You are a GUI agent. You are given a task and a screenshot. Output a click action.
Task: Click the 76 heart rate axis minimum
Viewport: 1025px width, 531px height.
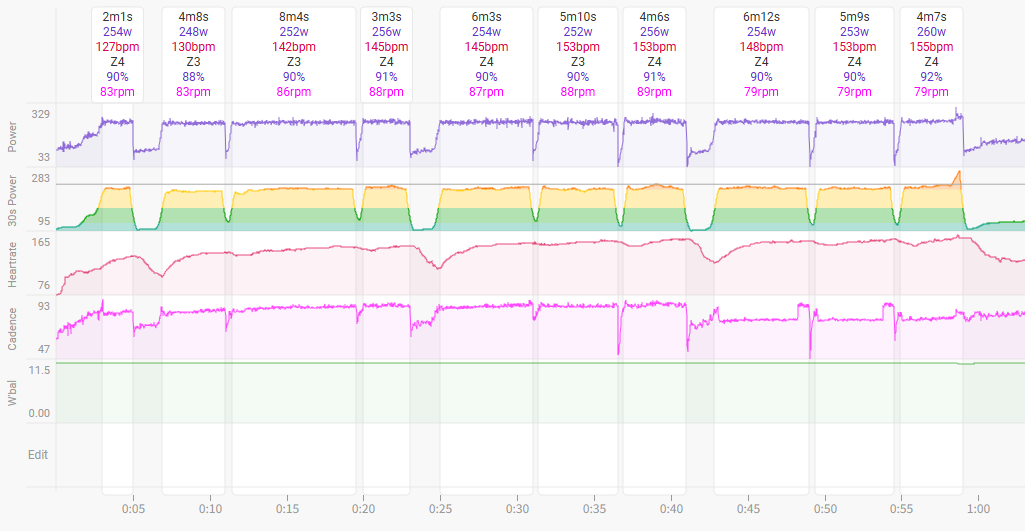tap(44, 285)
